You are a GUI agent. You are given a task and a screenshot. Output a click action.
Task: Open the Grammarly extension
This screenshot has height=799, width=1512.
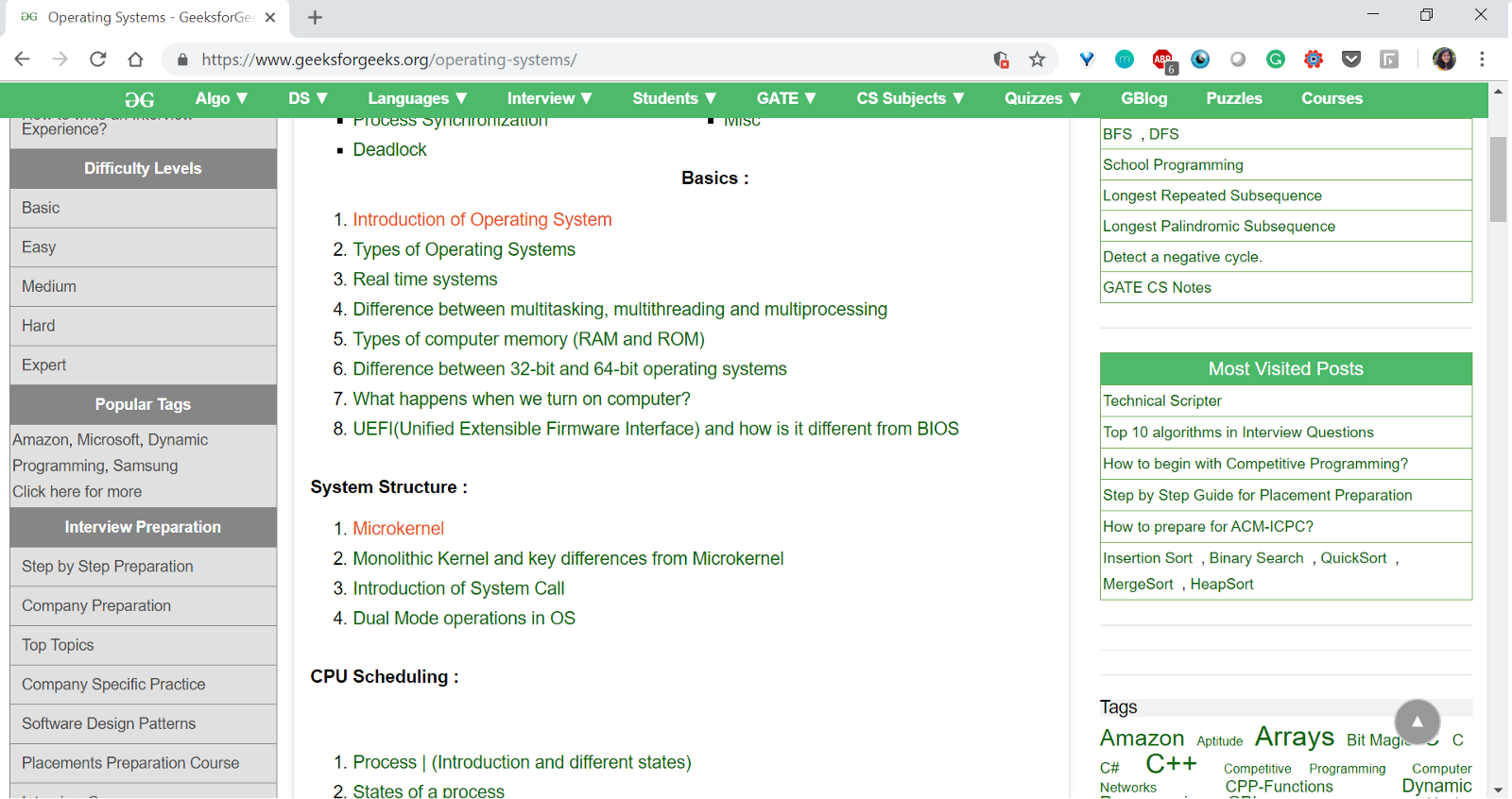(x=1276, y=59)
